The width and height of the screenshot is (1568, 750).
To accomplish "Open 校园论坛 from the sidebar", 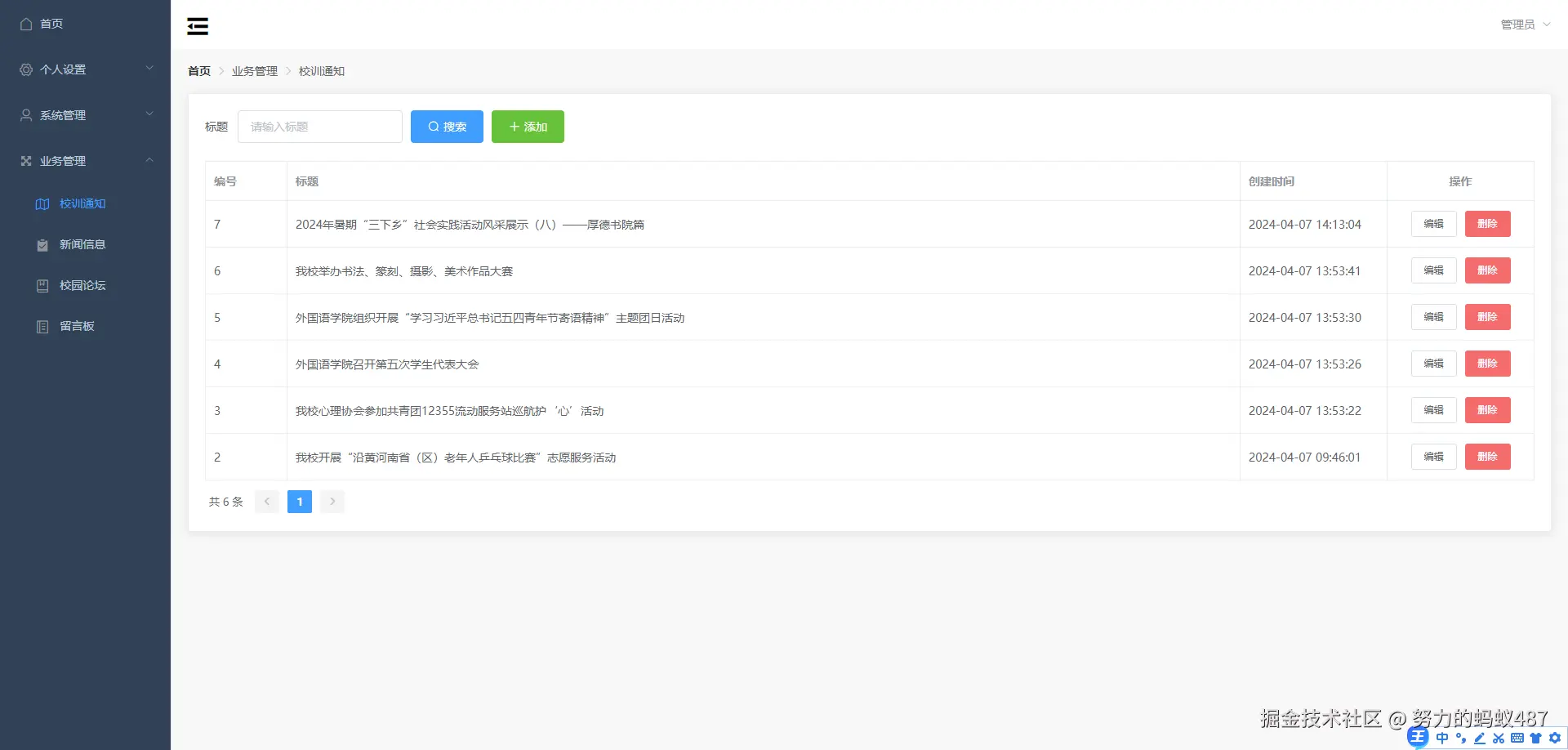I will (x=82, y=285).
